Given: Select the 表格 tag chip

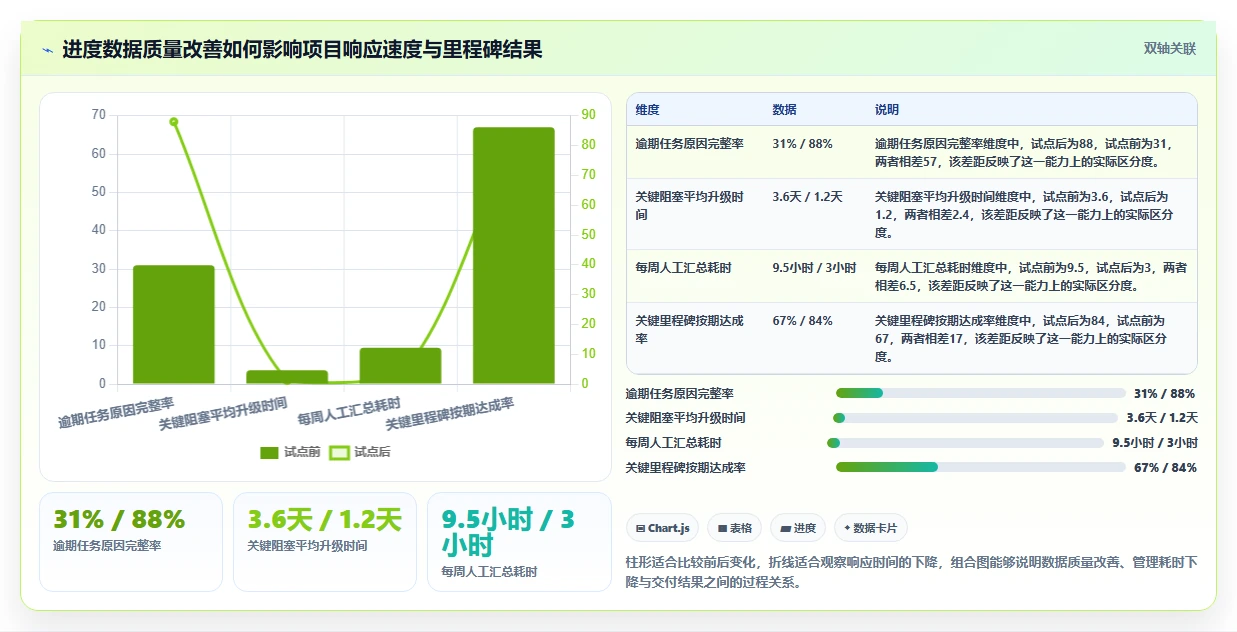Looking at the screenshot, I should point(734,528).
